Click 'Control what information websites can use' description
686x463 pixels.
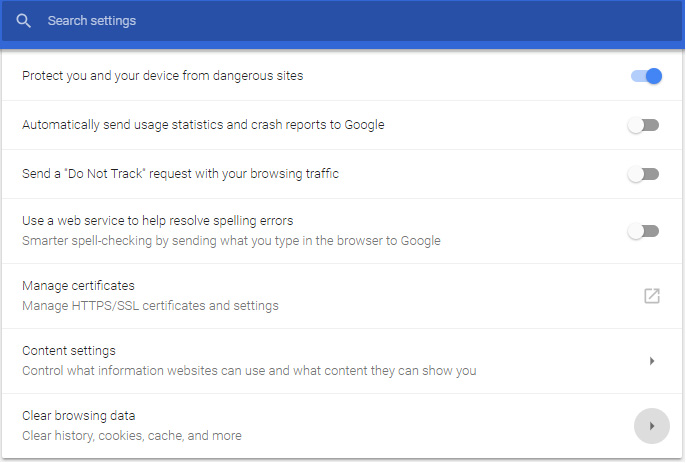pos(249,371)
